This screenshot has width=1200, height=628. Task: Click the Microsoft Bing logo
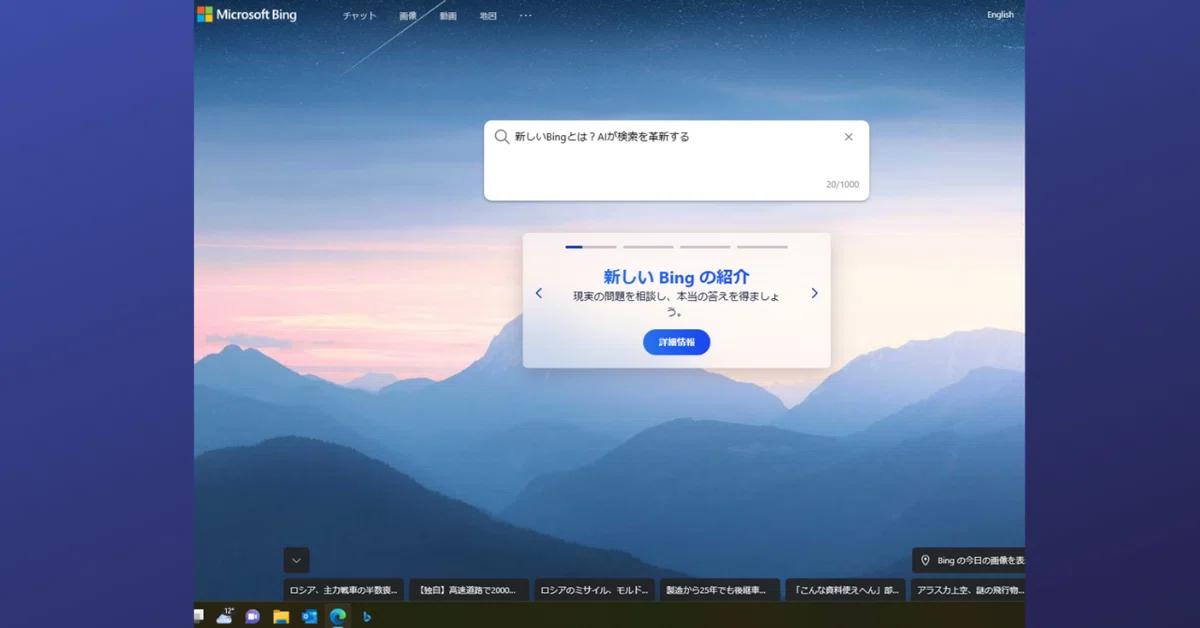pyautogui.click(x=247, y=15)
